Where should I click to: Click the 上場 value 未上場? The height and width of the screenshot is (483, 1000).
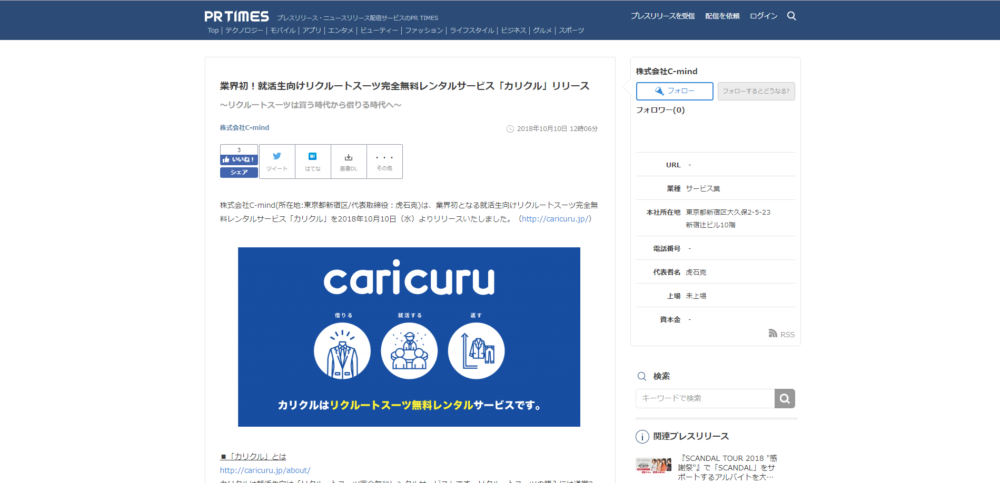[x=696, y=296]
